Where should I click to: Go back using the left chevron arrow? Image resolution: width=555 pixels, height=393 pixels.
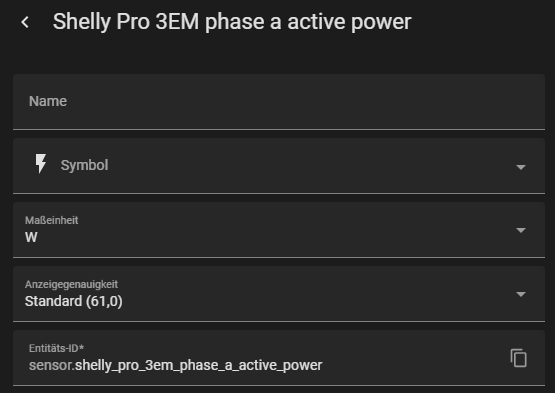tap(25, 22)
